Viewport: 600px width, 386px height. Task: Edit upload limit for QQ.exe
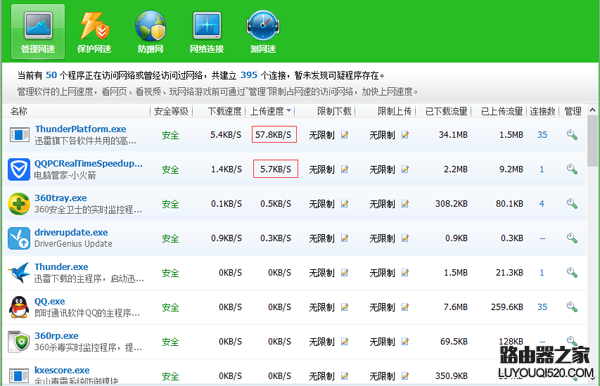(x=405, y=307)
